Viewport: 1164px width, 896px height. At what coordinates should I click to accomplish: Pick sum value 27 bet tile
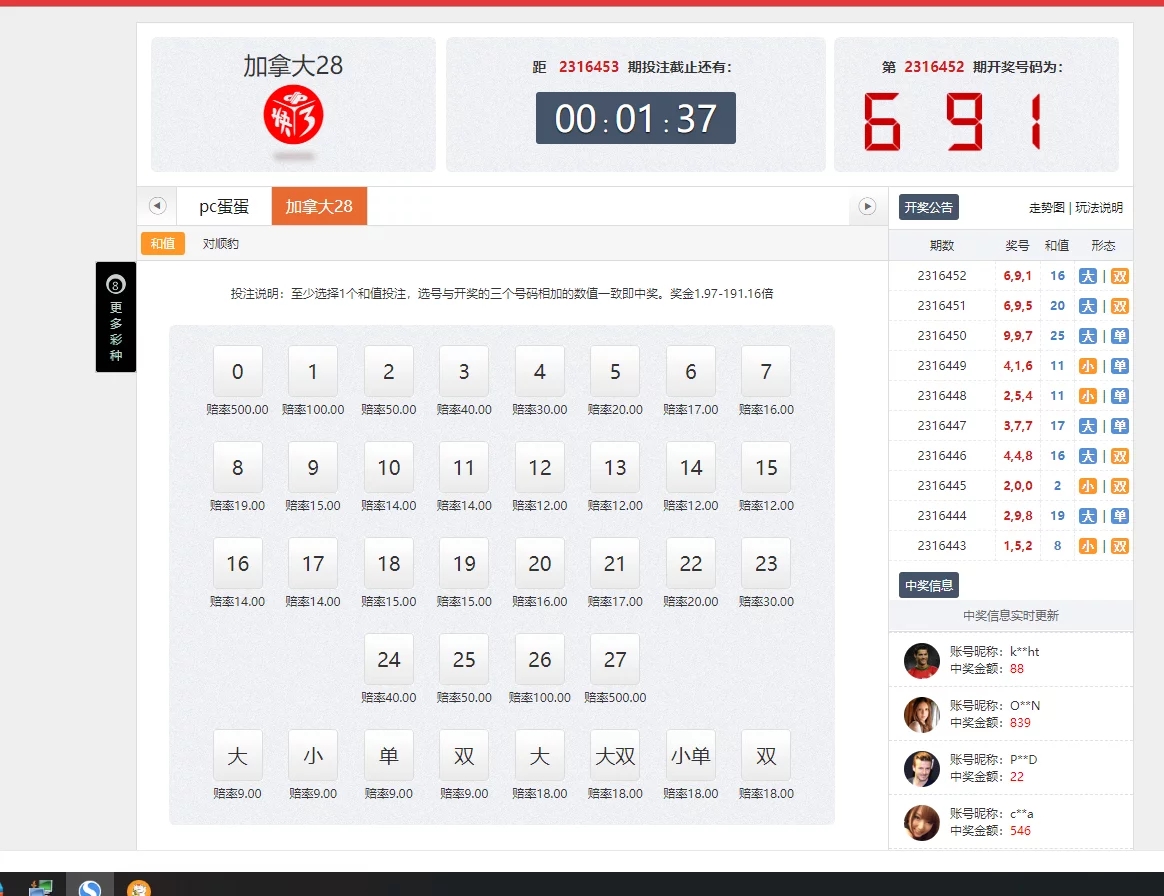tap(615, 660)
